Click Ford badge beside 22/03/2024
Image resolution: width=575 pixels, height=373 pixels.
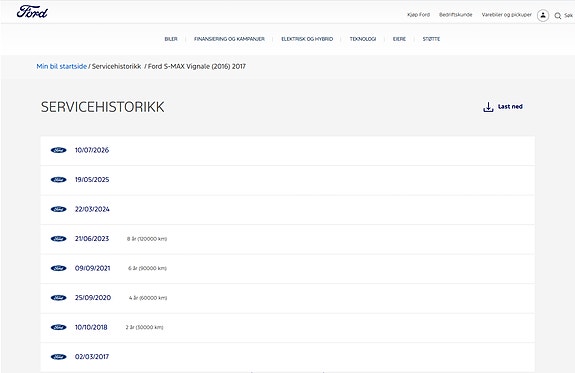59,209
